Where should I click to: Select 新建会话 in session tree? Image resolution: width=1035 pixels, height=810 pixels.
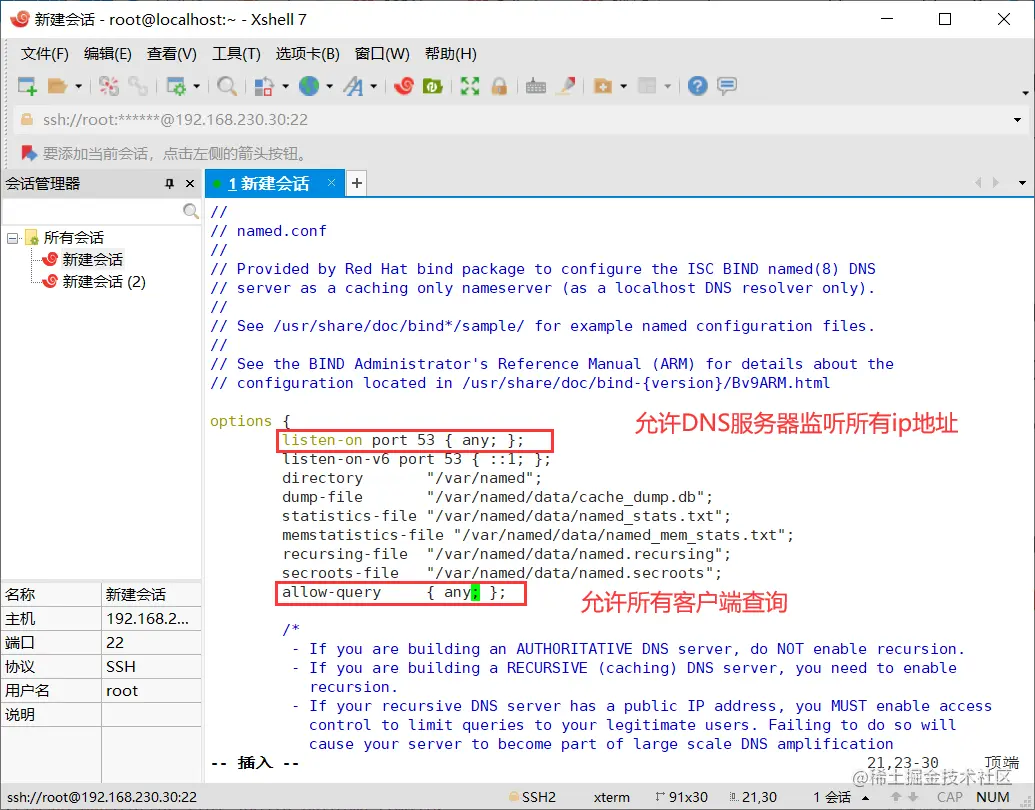tap(92, 259)
